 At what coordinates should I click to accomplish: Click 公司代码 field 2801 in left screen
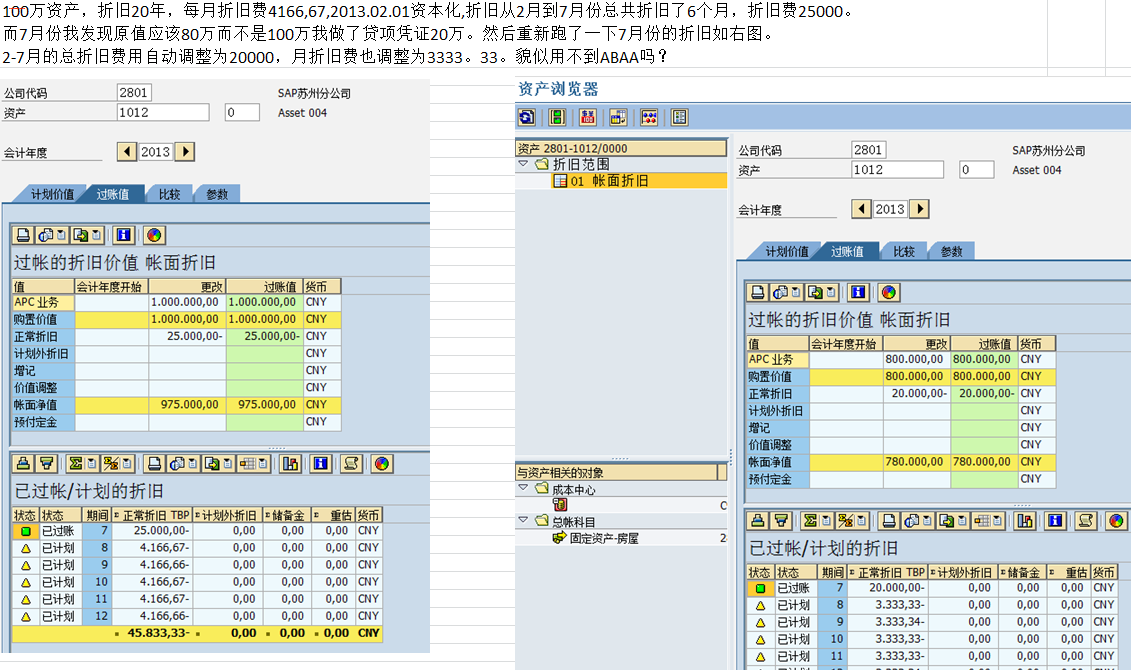tap(134, 92)
